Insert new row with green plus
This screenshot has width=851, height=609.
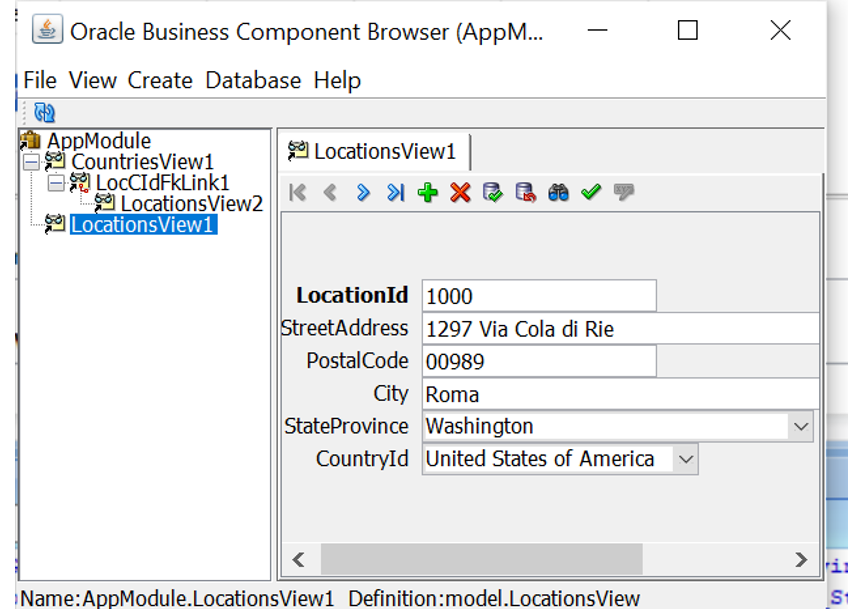click(428, 192)
